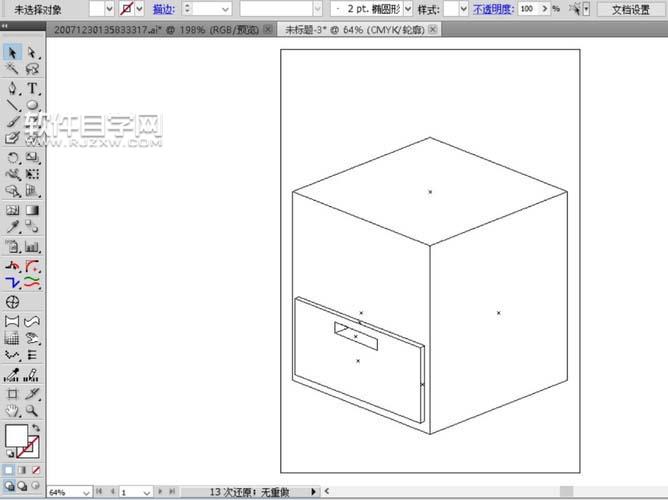The image size is (668, 500).
Task: Select the Scale tool
Action: 32,158
